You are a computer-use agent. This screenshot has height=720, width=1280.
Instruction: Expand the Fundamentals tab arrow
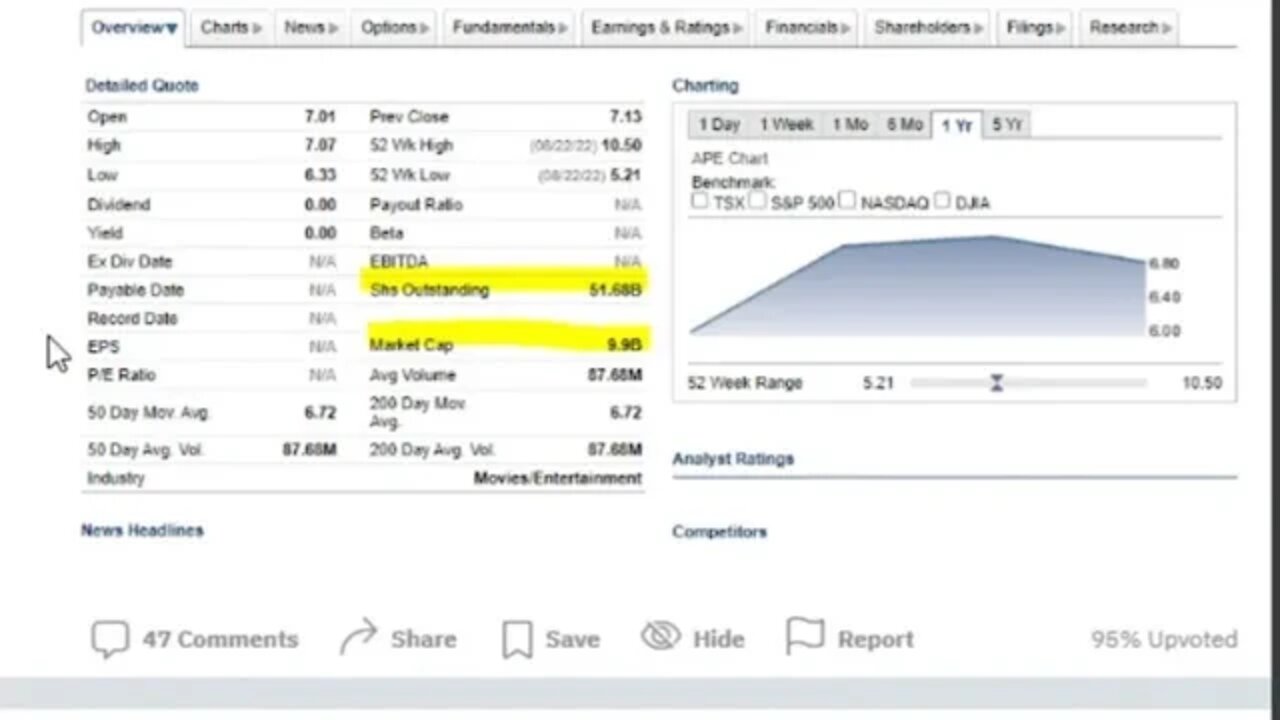coord(563,28)
